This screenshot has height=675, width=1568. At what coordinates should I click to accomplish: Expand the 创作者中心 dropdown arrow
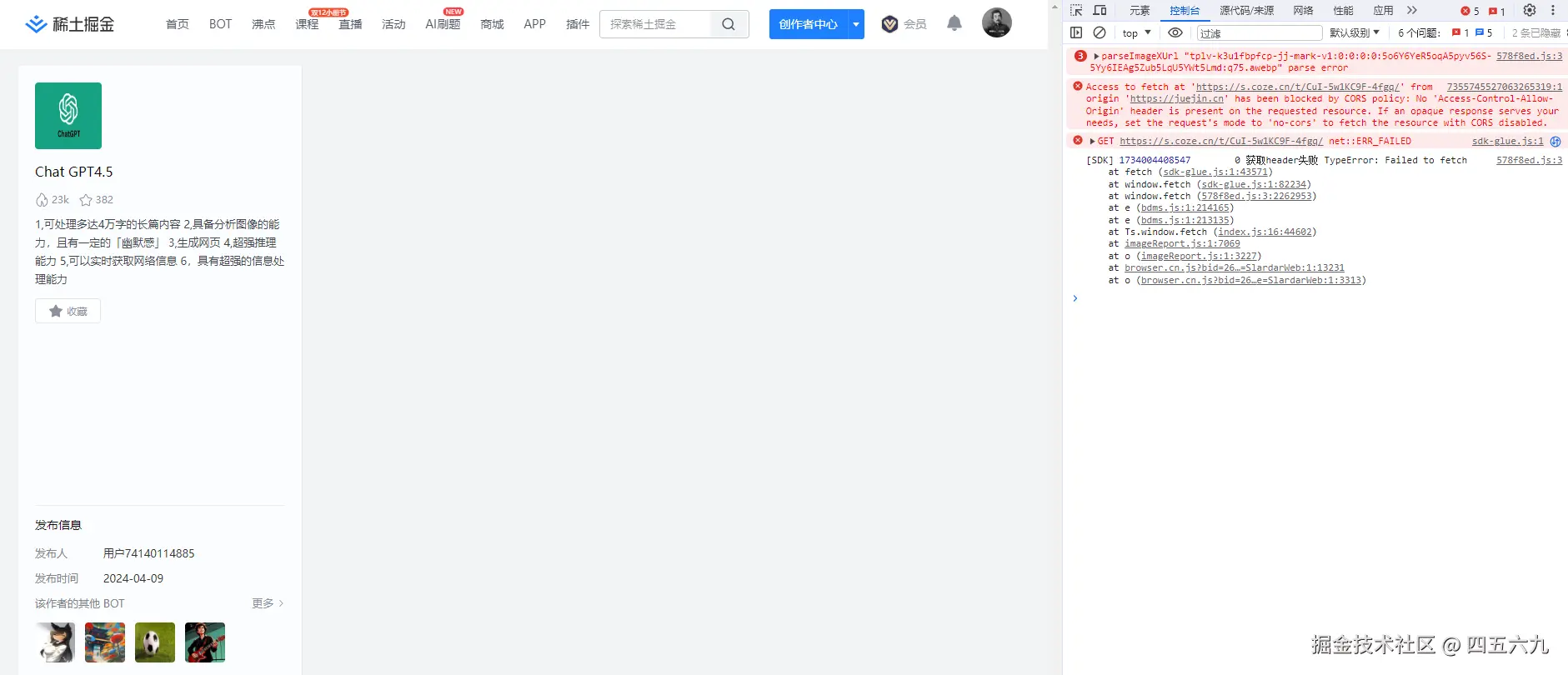pyautogui.click(x=856, y=24)
